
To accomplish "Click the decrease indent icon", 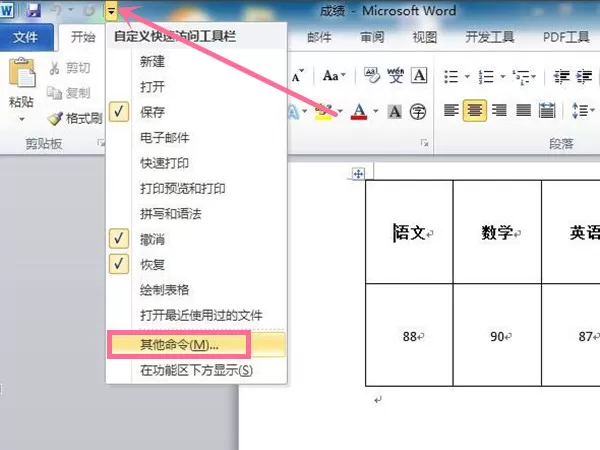I will pos(562,77).
